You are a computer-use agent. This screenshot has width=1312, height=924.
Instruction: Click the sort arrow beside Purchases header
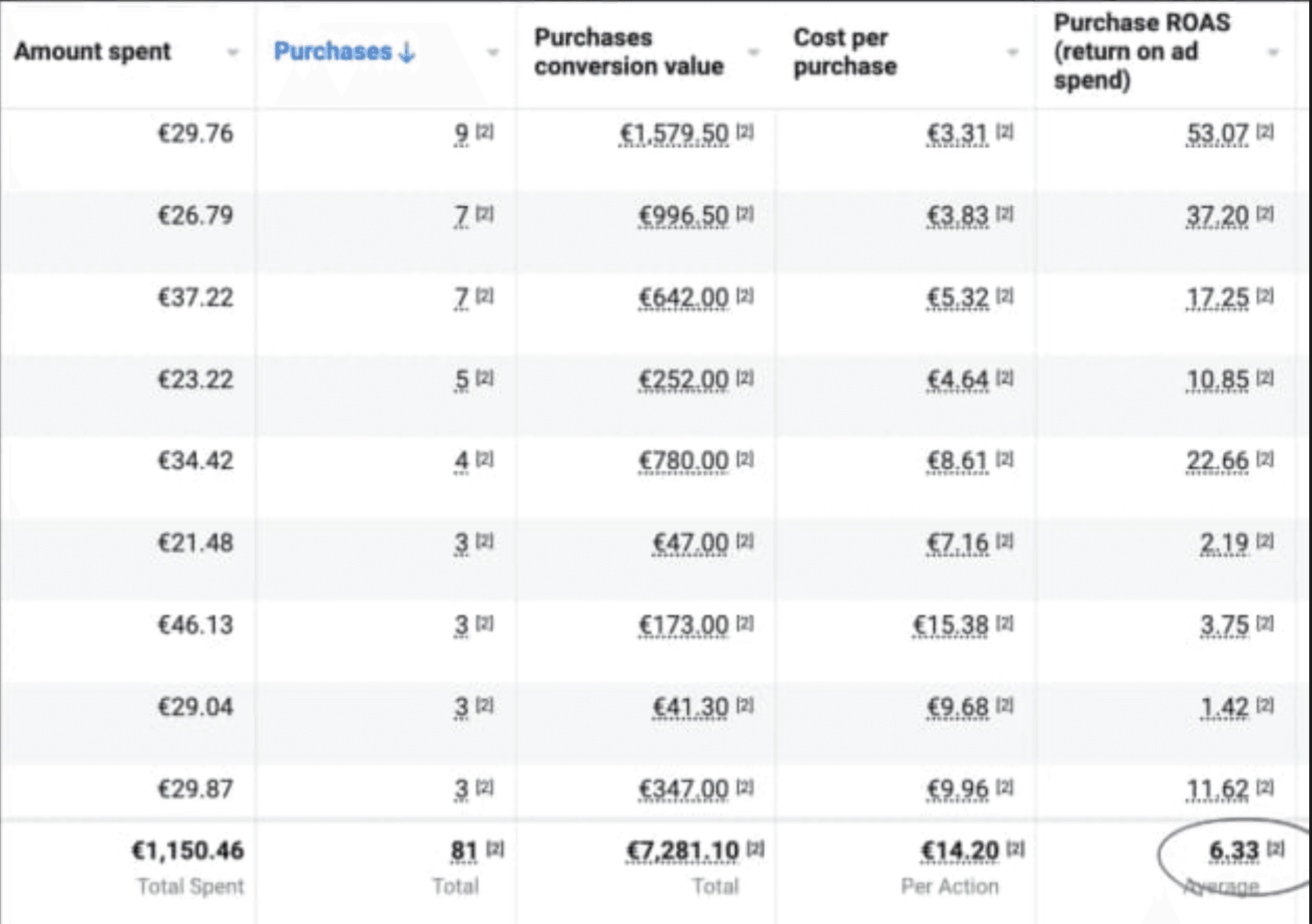(406, 52)
